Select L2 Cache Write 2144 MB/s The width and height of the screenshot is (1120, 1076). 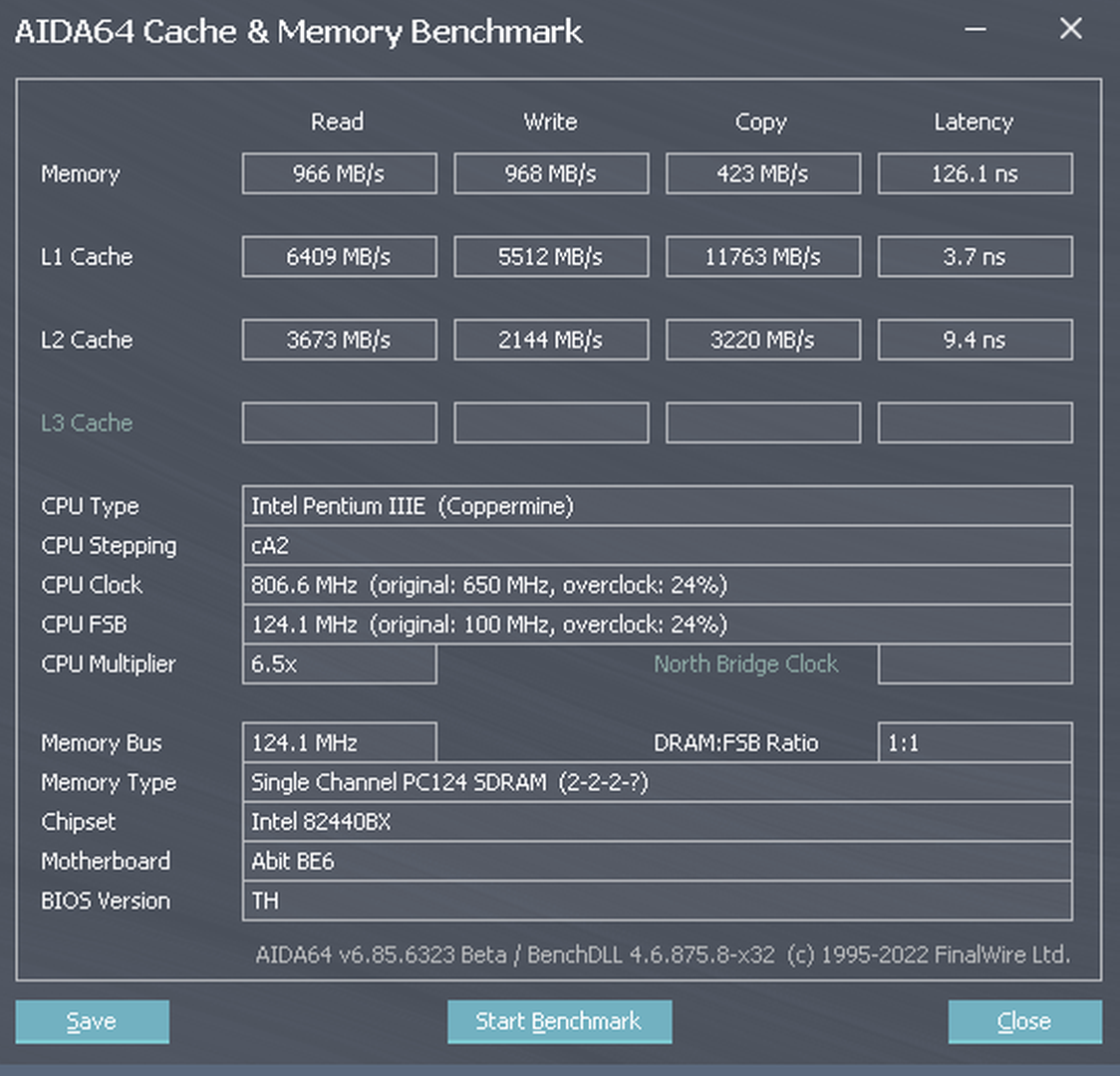[x=551, y=340]
